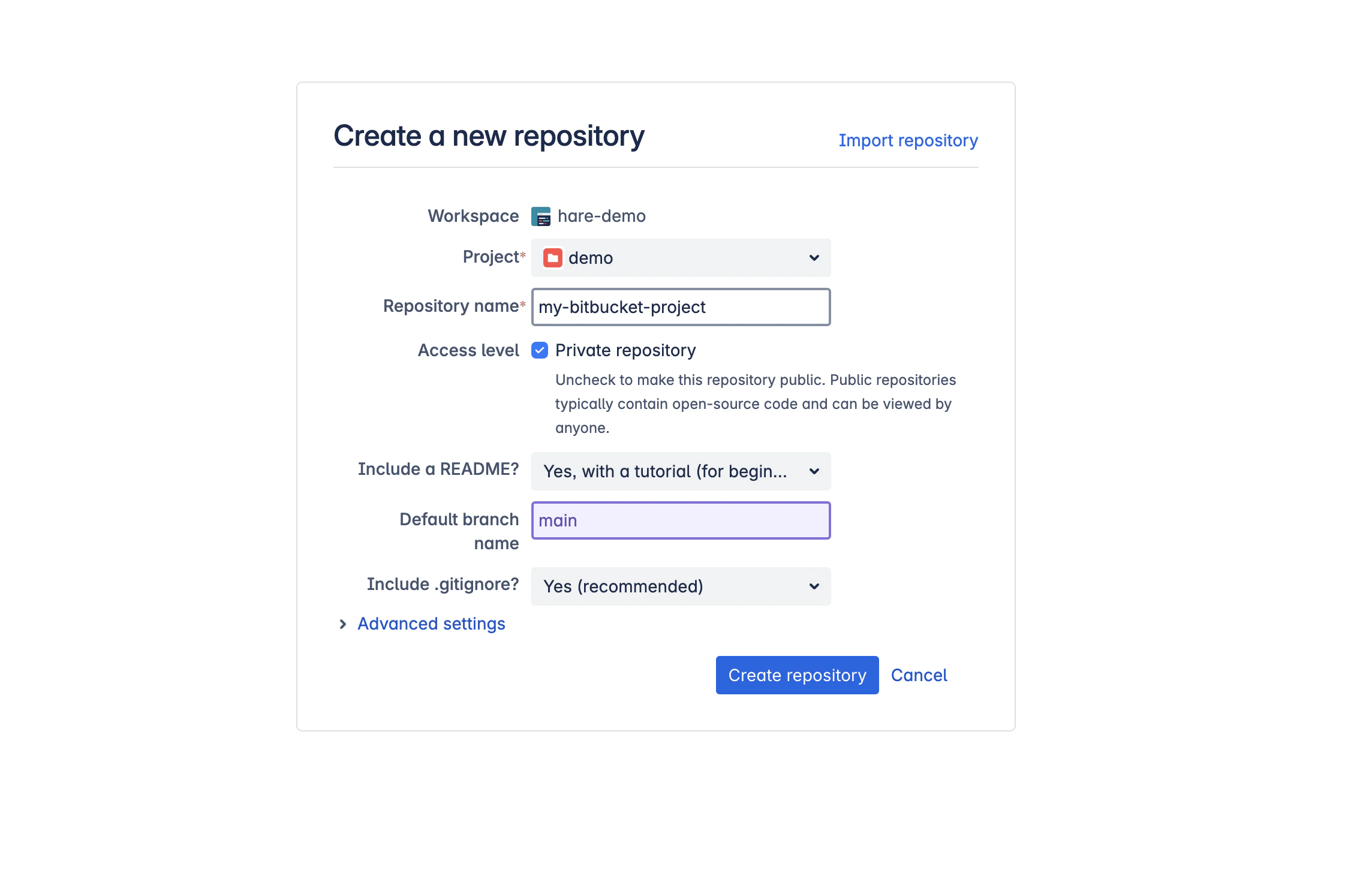The height and width of the screenshot is (879, 1372).
Task: Click the Repository name input field
Action: (681, 307)
